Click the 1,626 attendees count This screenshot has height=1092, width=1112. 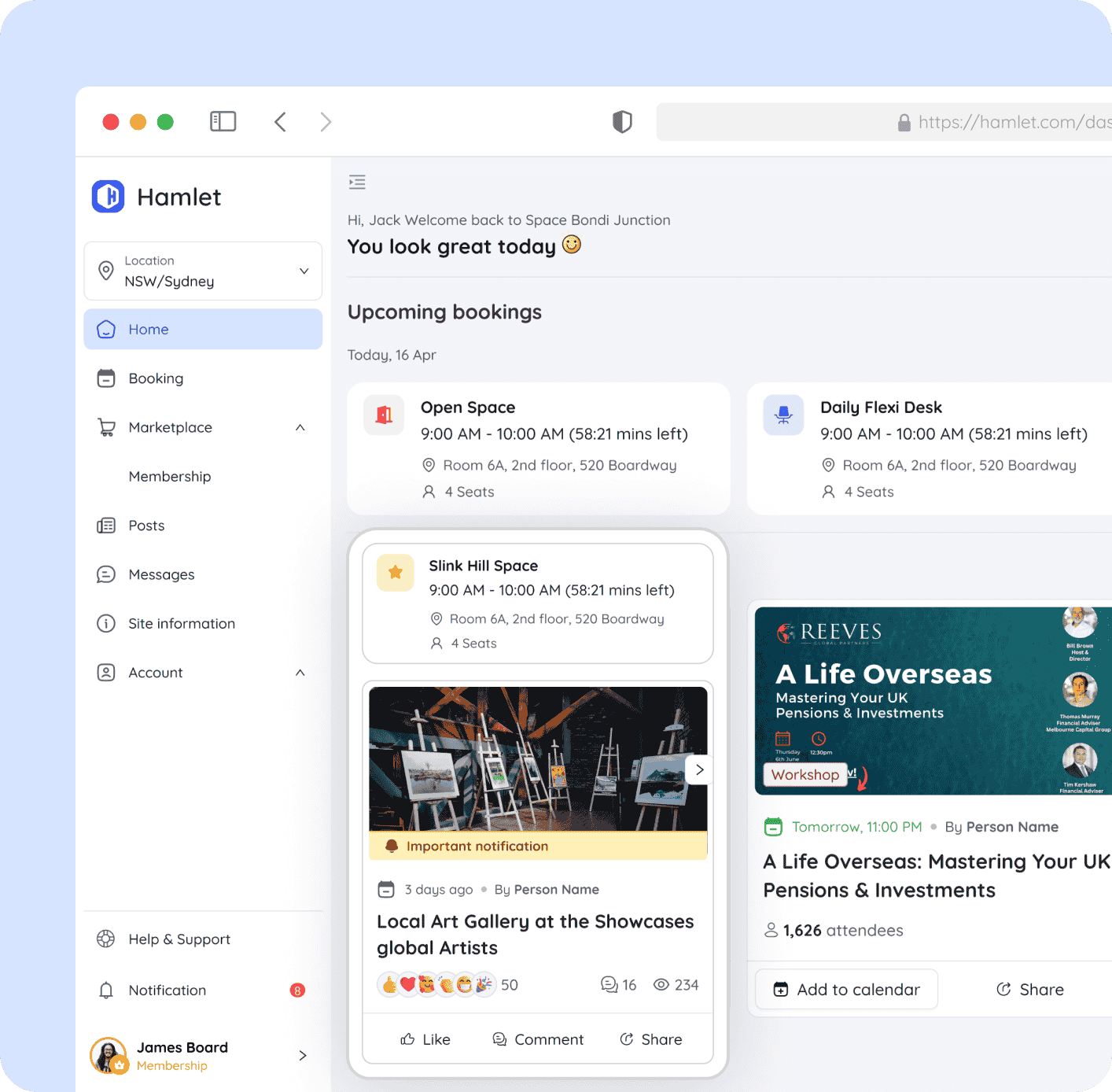834,931
